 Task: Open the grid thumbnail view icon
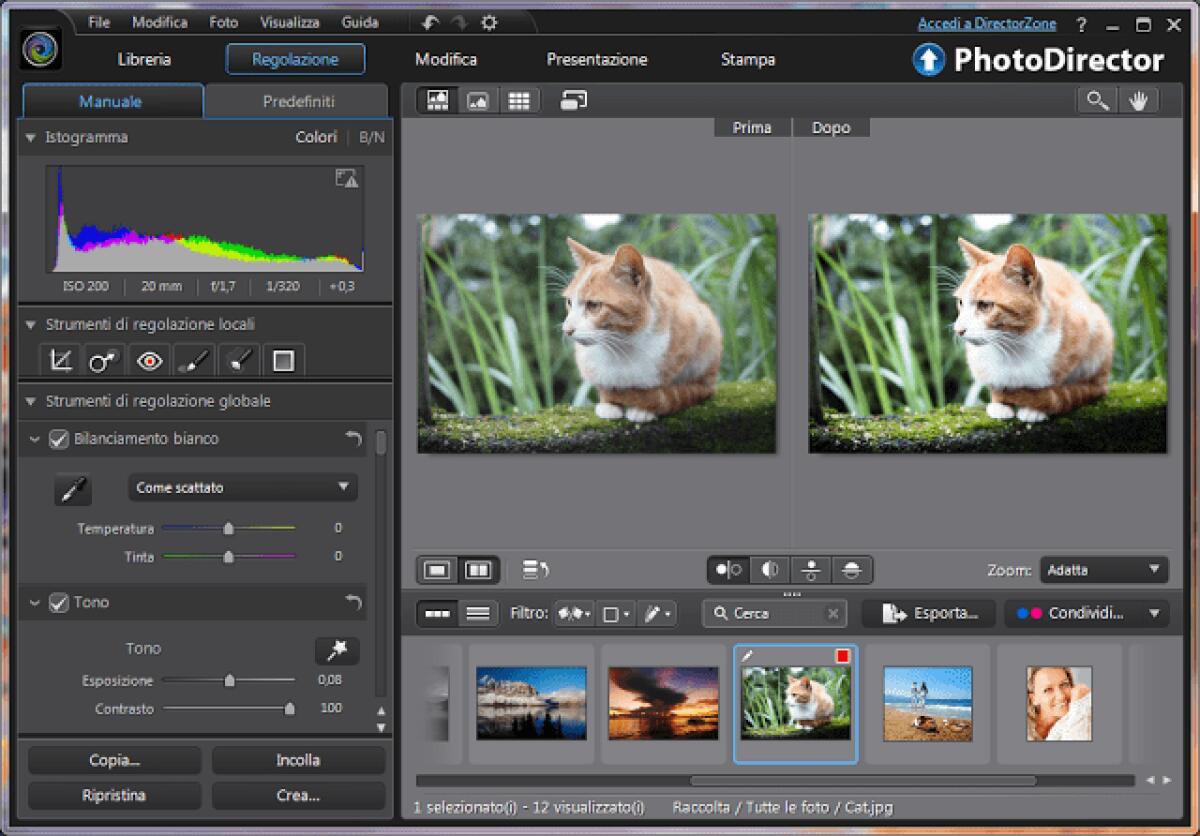pyautogui.click(x=520, y=100)
